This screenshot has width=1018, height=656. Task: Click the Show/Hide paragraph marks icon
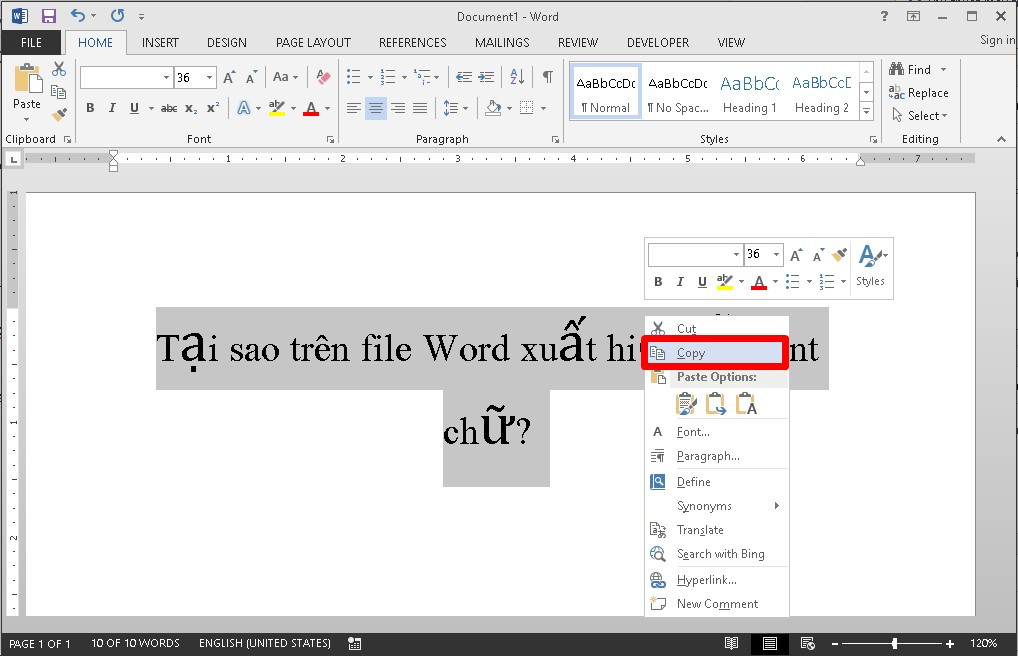click(547, 77)
